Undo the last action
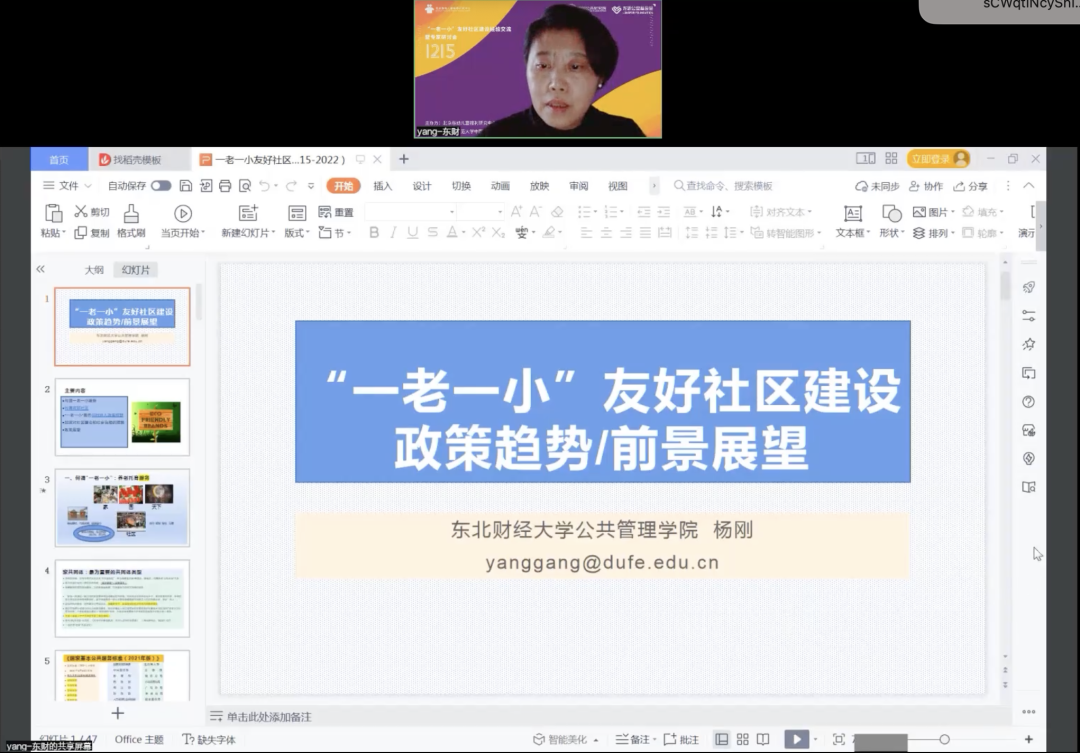Viewport: 1080px width, 753px height. coord(264,185)
